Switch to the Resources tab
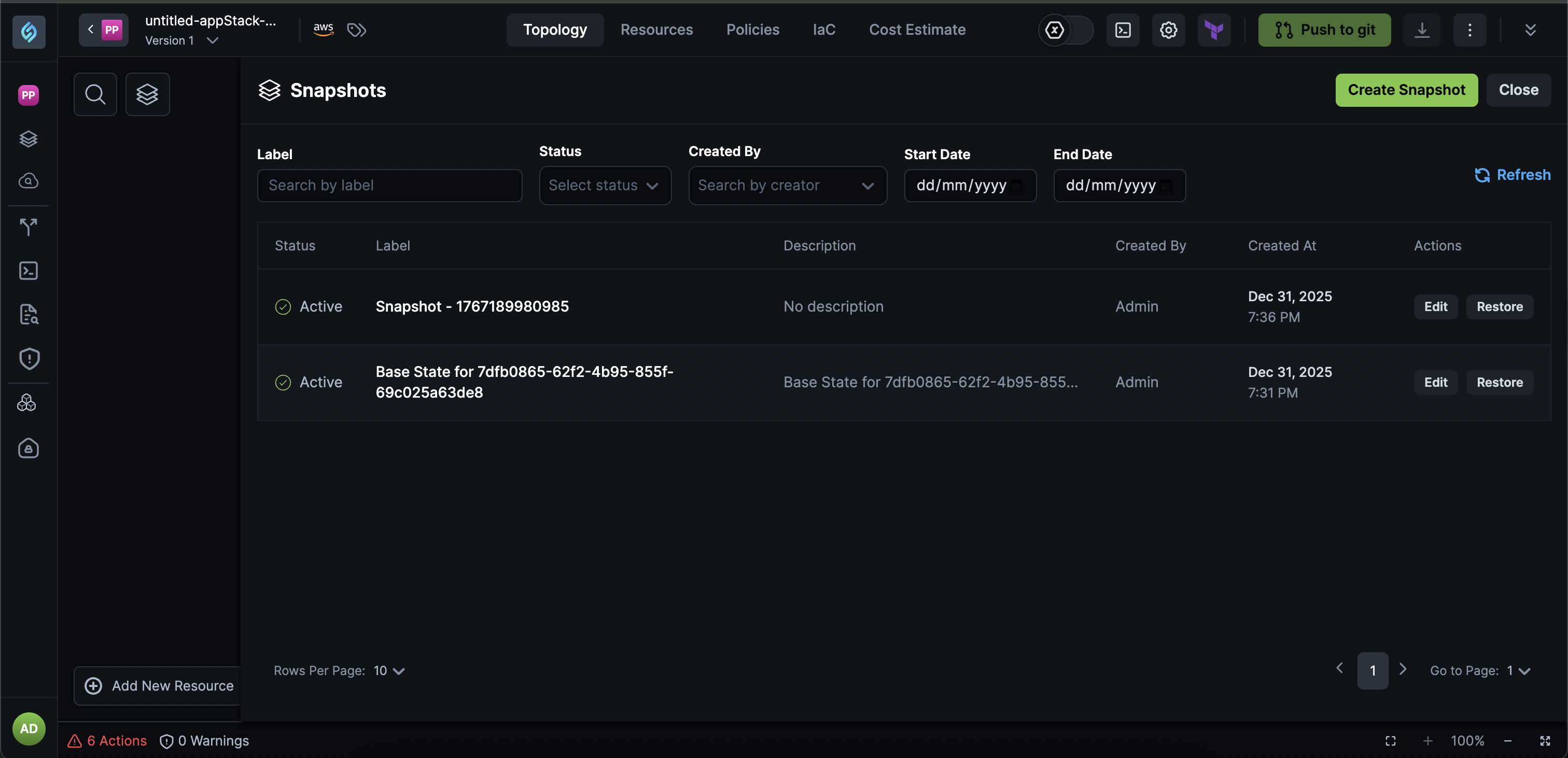This screenshot has height=758, width=1568. pos(656,30)
